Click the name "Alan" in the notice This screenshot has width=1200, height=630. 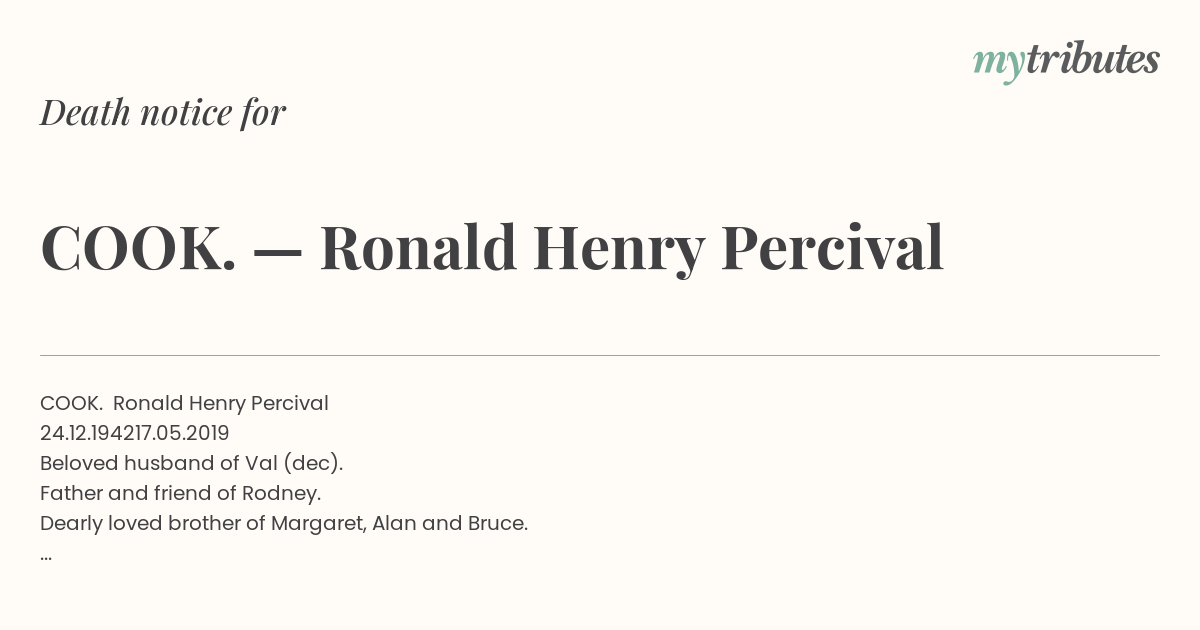click(394, 523)
